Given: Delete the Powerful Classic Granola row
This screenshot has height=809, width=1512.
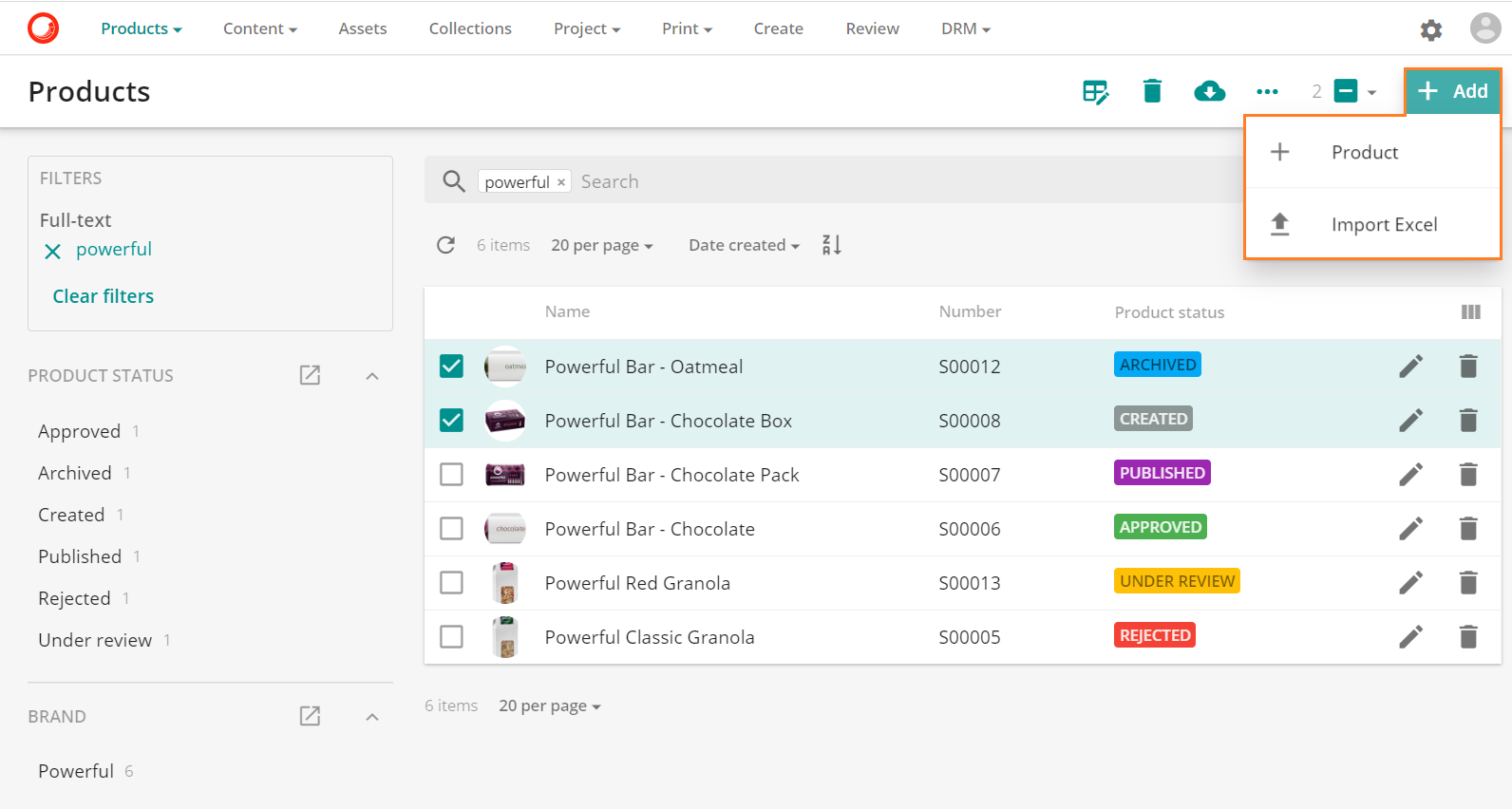Looking at the screenshot, I should pos(1467,636).
